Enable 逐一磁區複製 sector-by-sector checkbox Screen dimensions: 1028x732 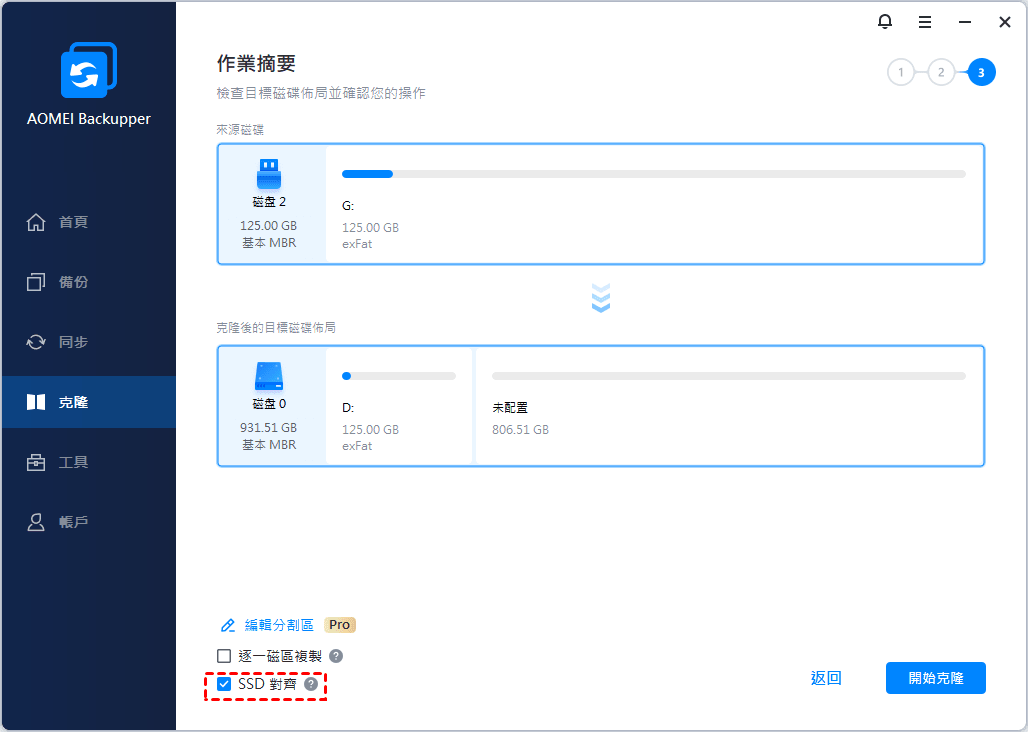pyautogui.click(x=224, y=656)
